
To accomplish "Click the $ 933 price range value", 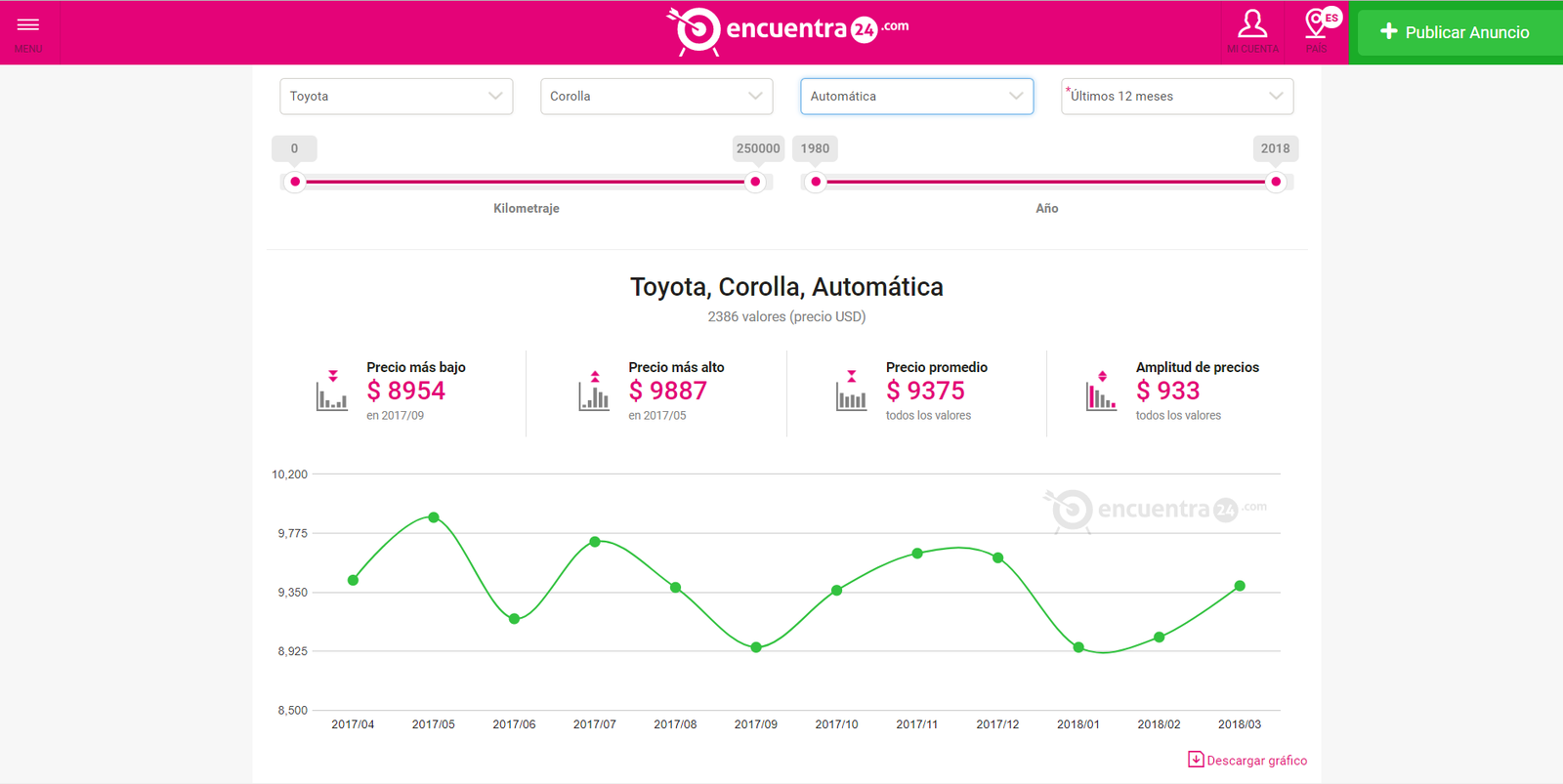I will click(x=1168, y=391).
